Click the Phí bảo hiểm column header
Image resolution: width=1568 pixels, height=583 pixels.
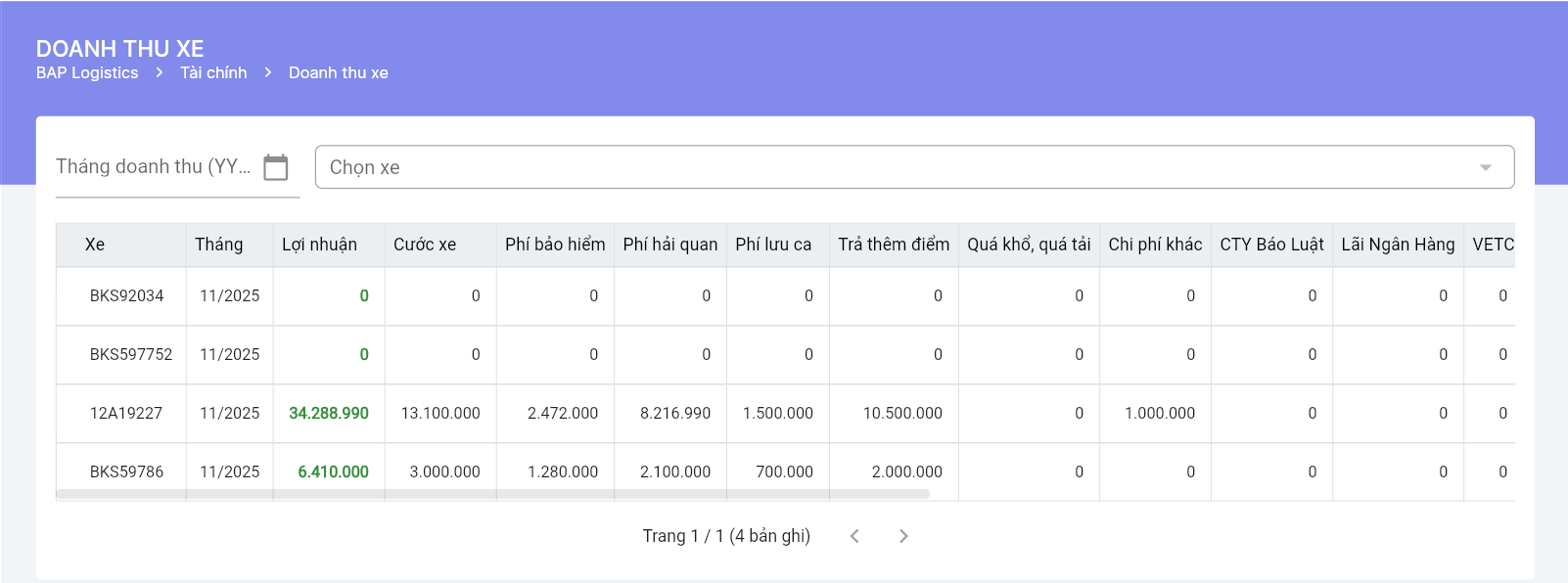tap(555, 245)
